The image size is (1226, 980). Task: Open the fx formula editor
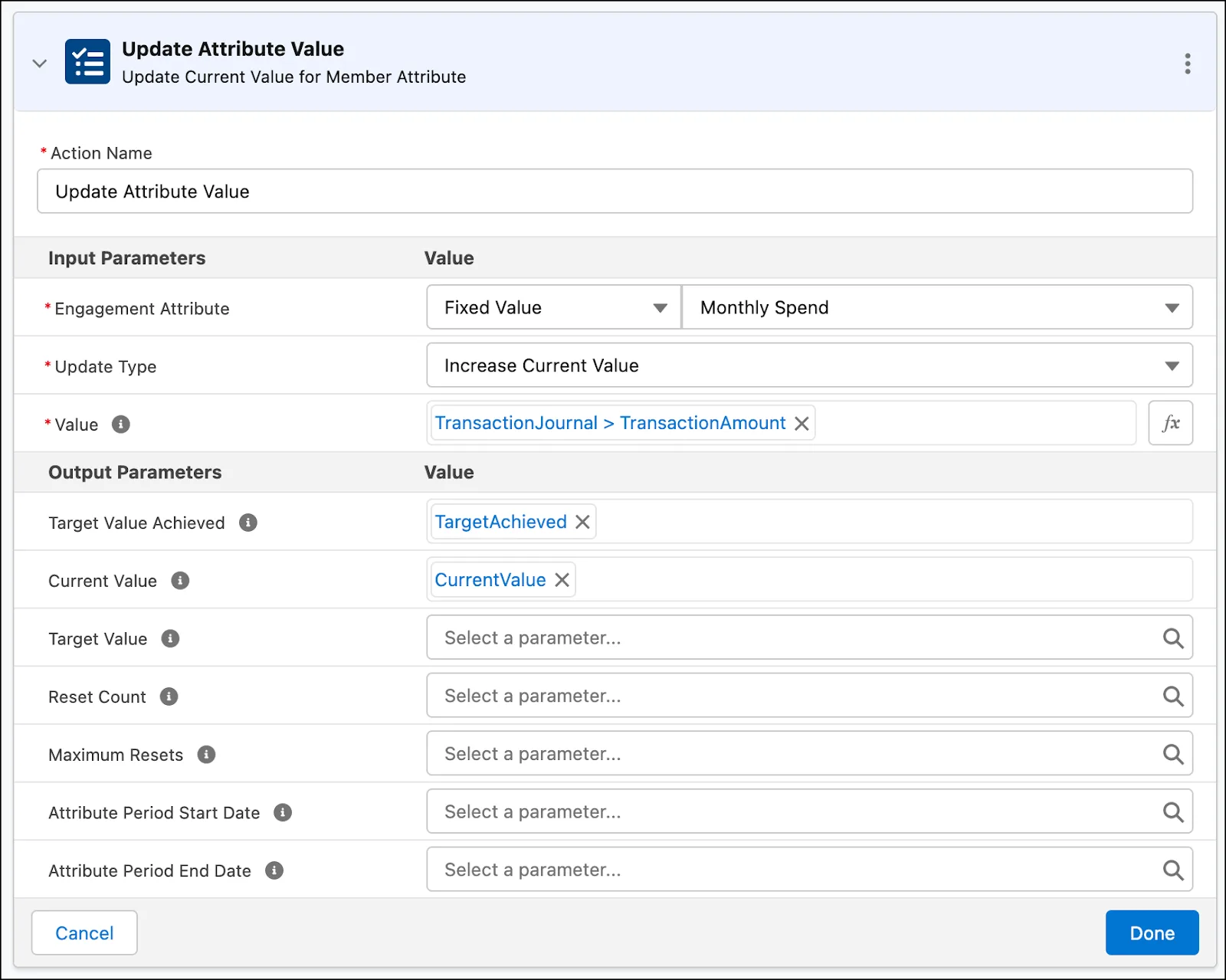pyautogui.click(x=1170, y=423)
